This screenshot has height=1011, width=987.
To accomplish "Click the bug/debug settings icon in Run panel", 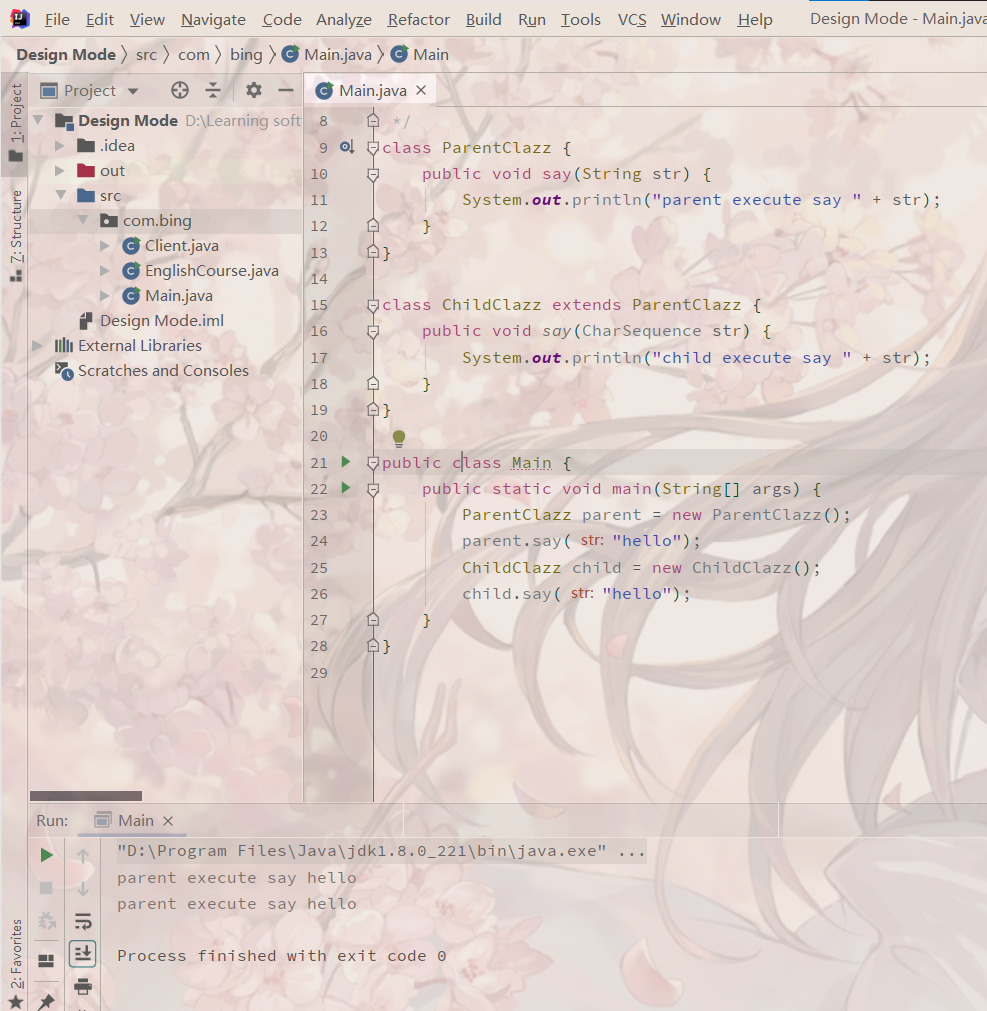I will click(46, 921).
